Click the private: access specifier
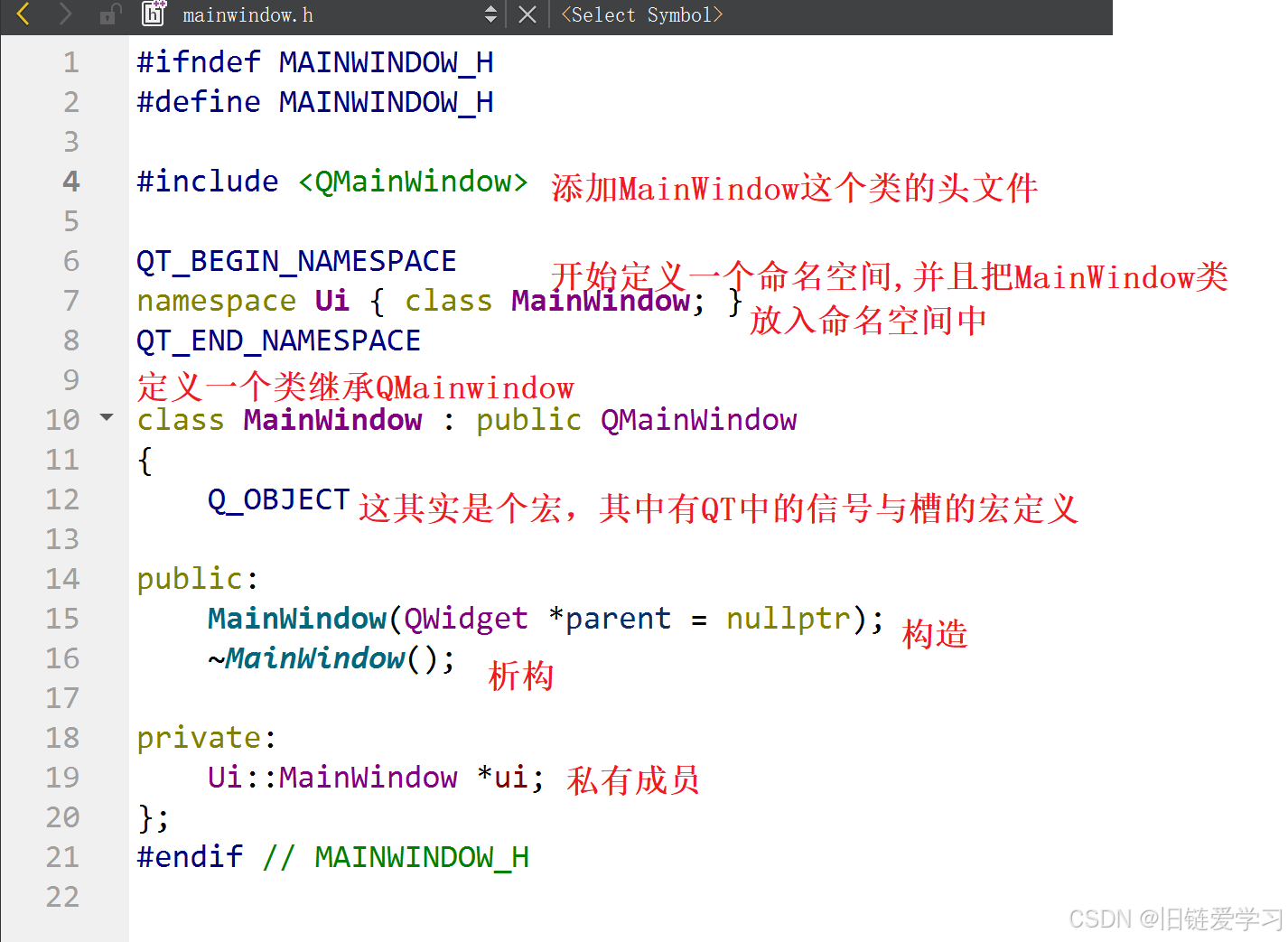Viewport: 1288px width, 942px height. (x=207, y=738)
